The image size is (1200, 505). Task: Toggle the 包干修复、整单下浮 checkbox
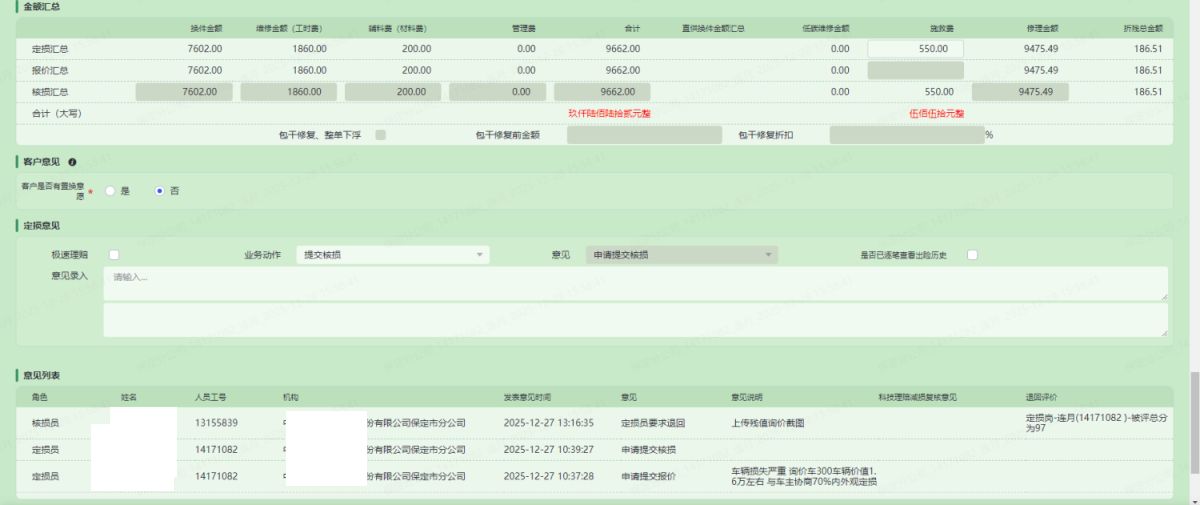(x=381, y=135)
